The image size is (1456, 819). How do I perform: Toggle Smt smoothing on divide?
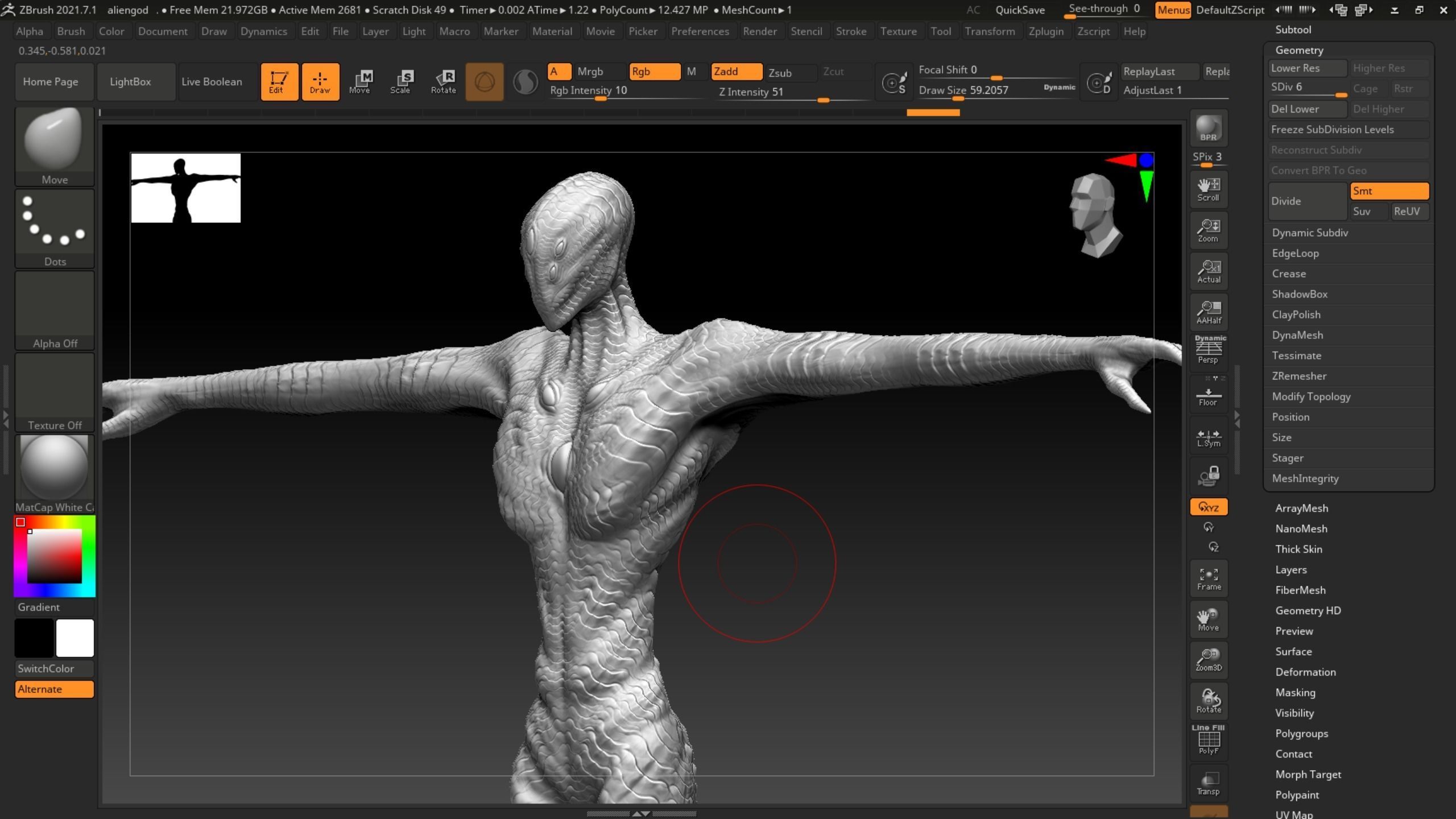pos(1389,191)
